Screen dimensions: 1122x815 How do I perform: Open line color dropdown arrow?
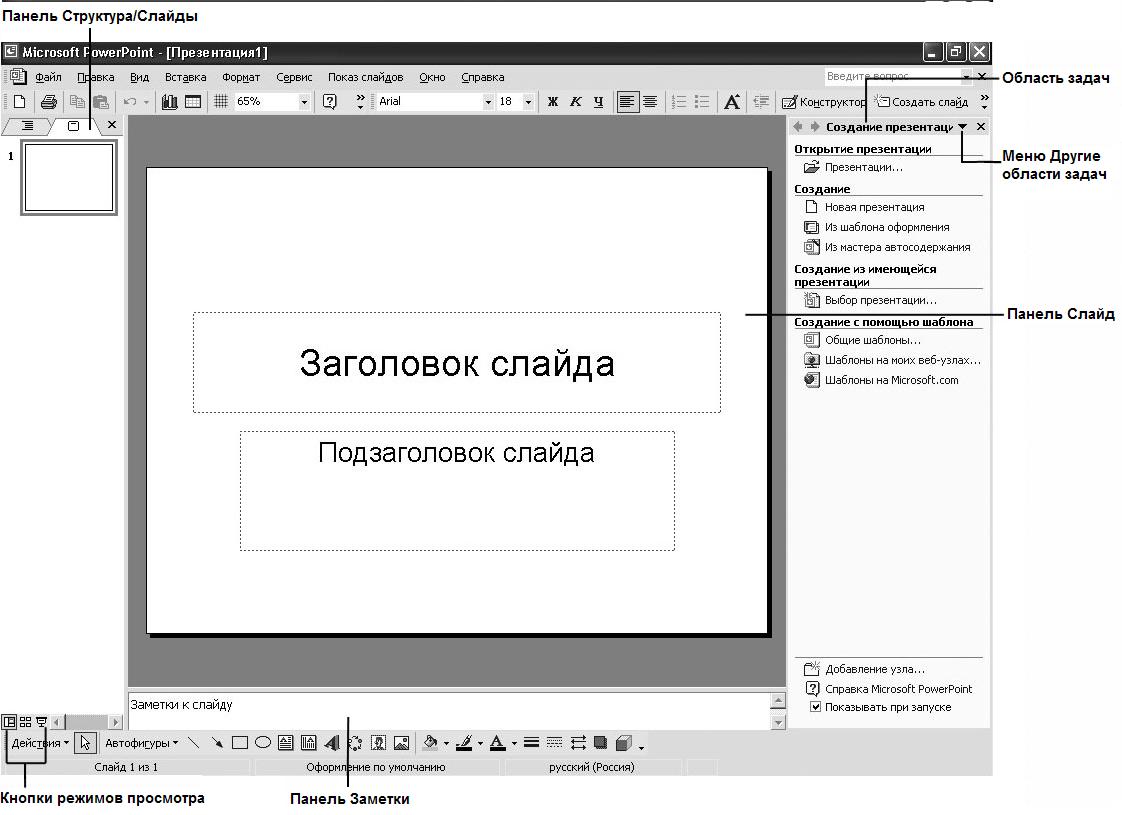pyautogui.click(x=480, y=743)
